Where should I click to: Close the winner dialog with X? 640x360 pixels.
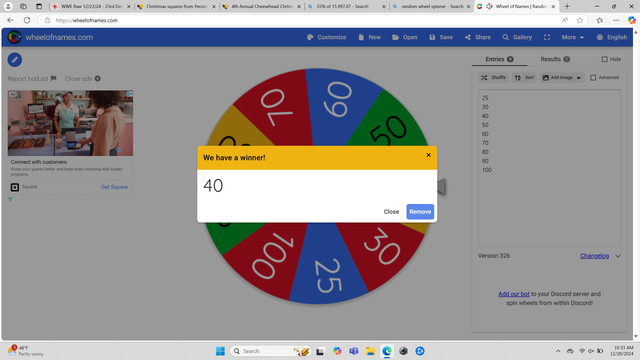coord(428,155)
